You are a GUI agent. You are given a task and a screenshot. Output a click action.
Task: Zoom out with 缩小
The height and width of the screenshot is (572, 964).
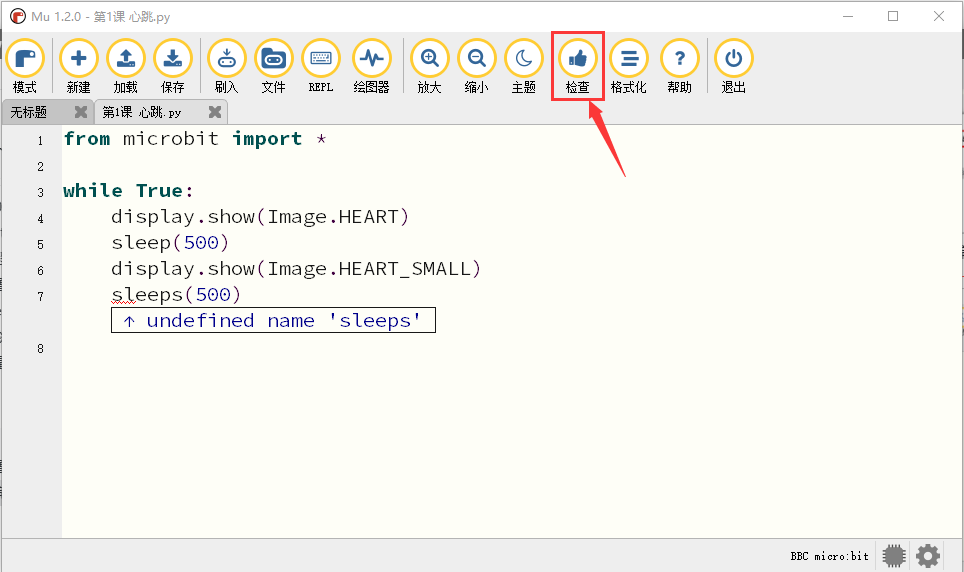pyautogui.click(x=476, y=66)
